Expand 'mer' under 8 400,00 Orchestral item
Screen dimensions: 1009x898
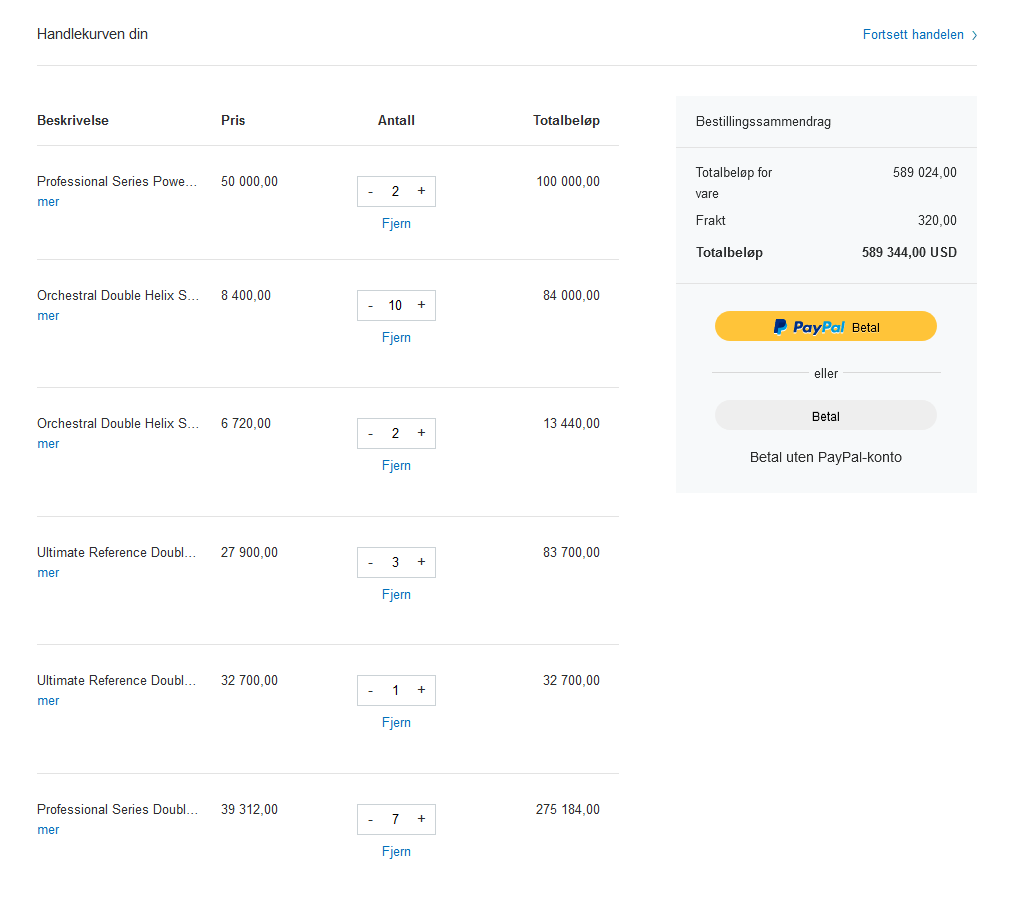tap(48, 316)
